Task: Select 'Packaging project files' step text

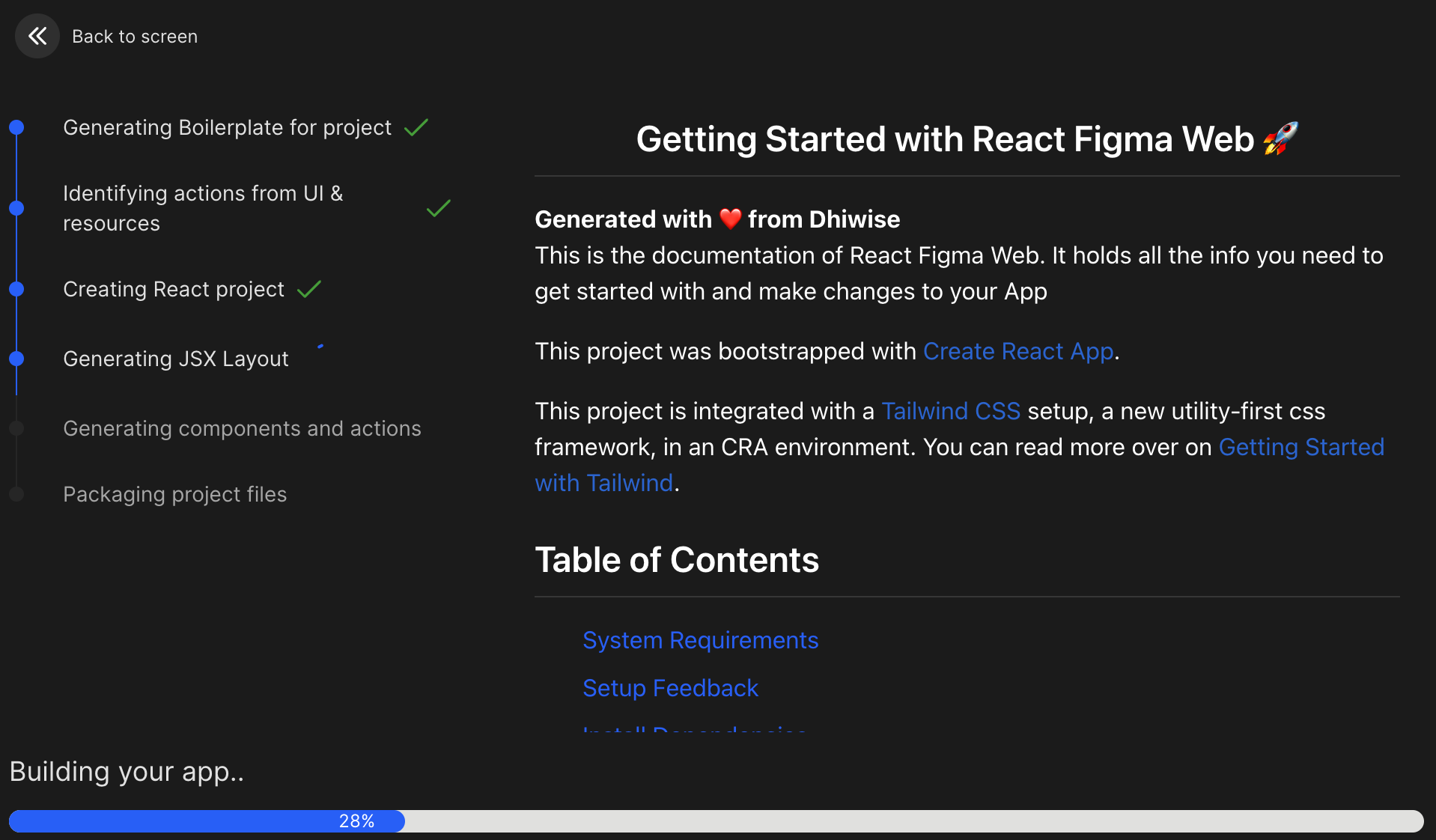Action: (x=174, y=494)
